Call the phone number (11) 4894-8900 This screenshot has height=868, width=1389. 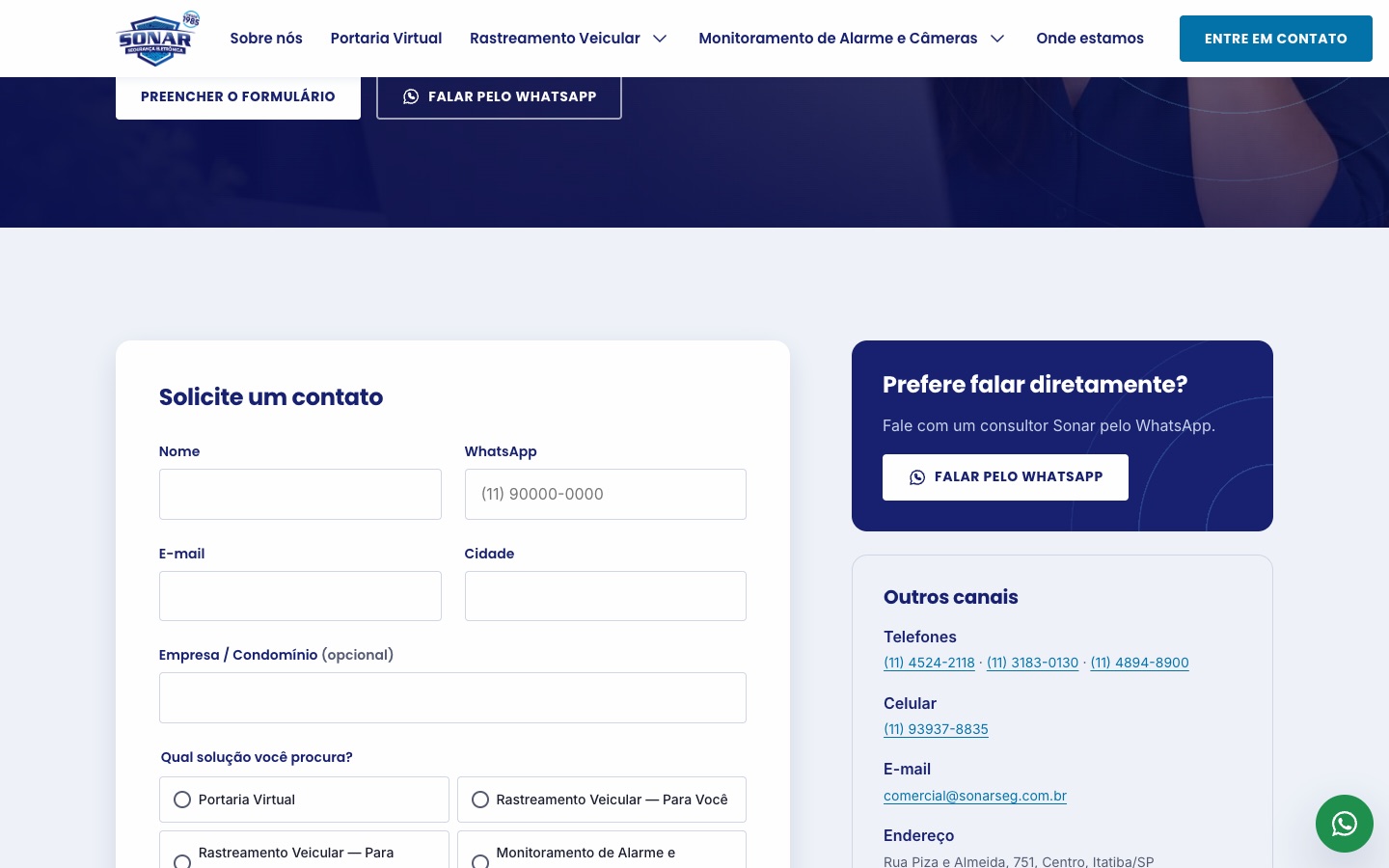point(1139,663)
